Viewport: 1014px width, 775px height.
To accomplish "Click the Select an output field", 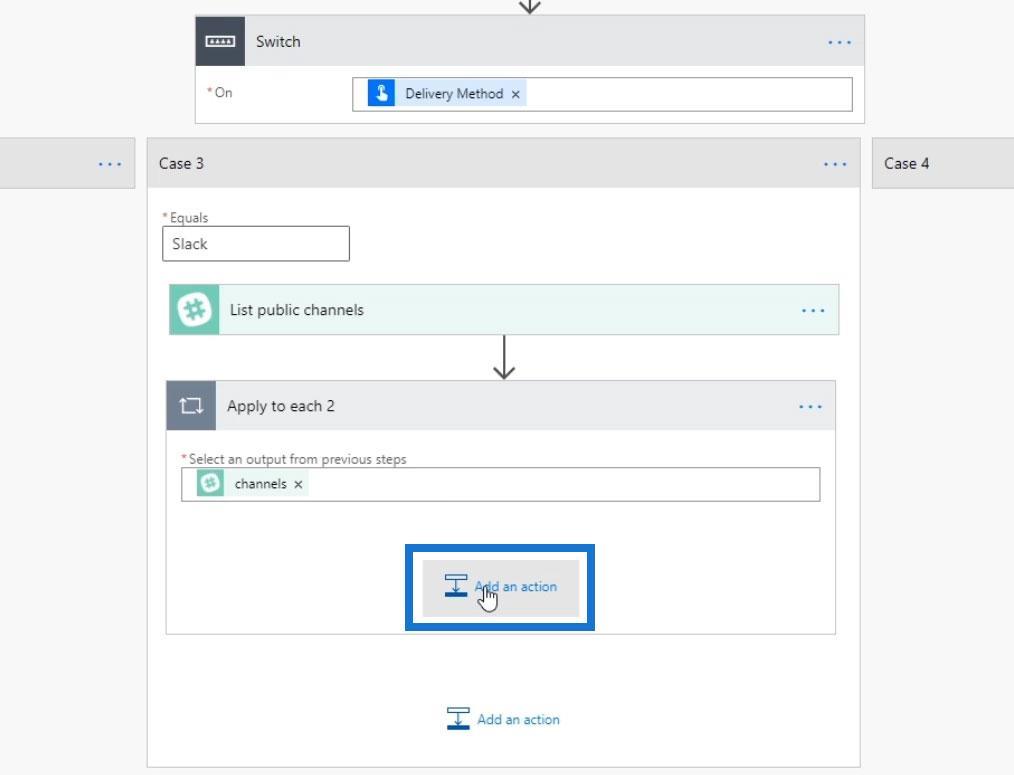I will (x=501, y=485).
